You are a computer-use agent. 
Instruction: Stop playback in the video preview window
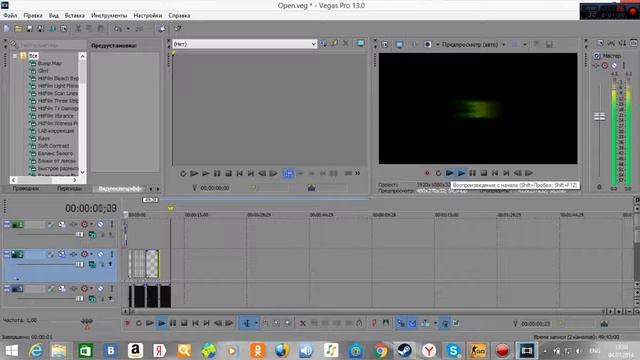coord(484,173)
